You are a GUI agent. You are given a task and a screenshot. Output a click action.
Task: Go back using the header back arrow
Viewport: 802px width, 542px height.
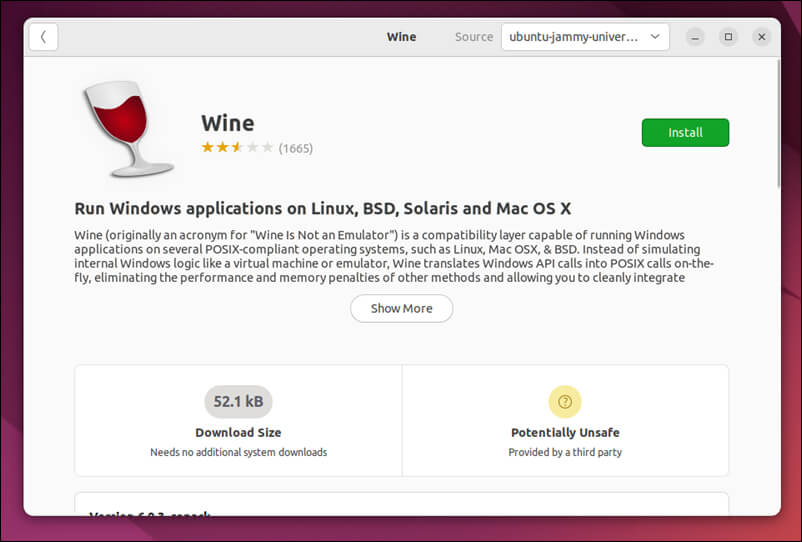point(43,37)
